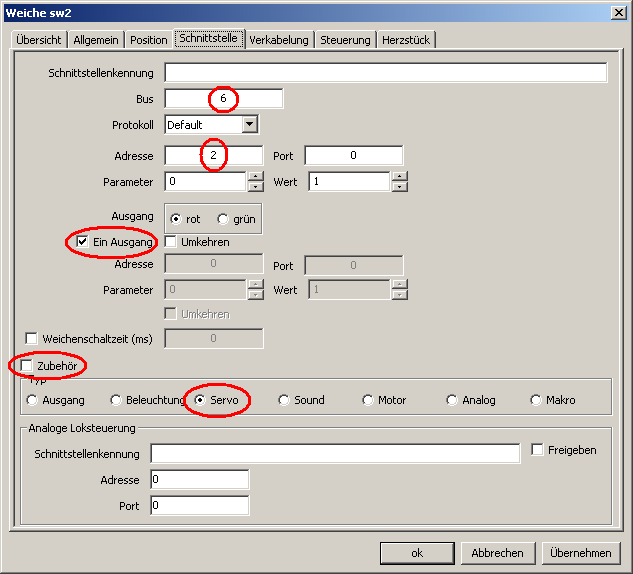Toggle the Ein Ausgang checkbox
Viewport: 633px width, 574px height.
(83, 242)
